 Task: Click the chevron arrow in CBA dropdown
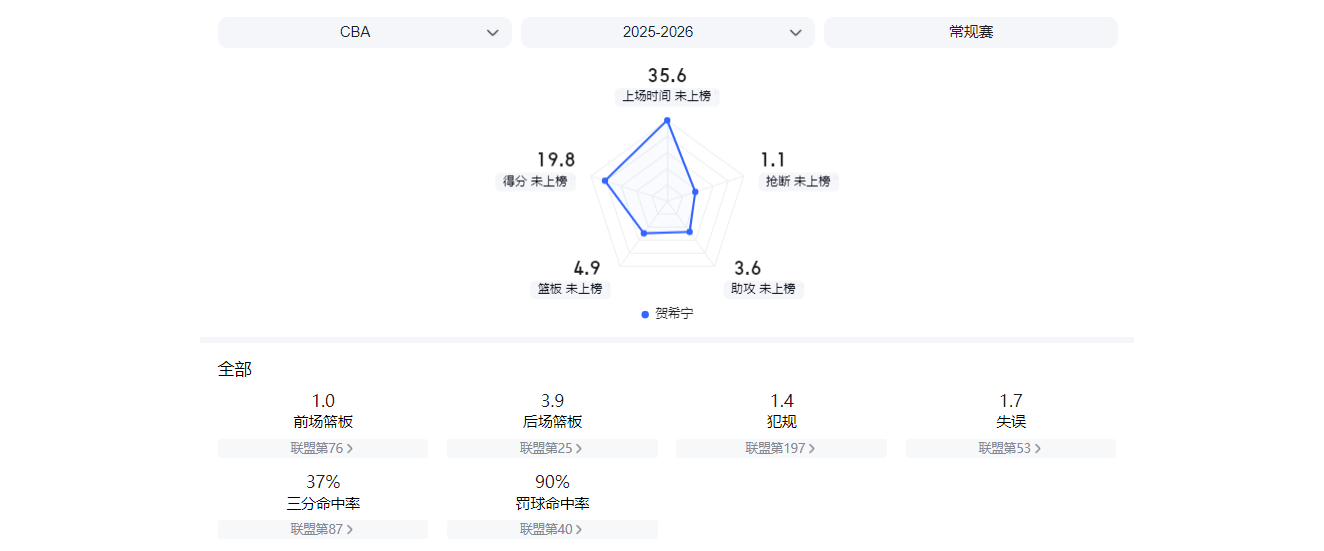pyautogui.click(x=493, y=33)
